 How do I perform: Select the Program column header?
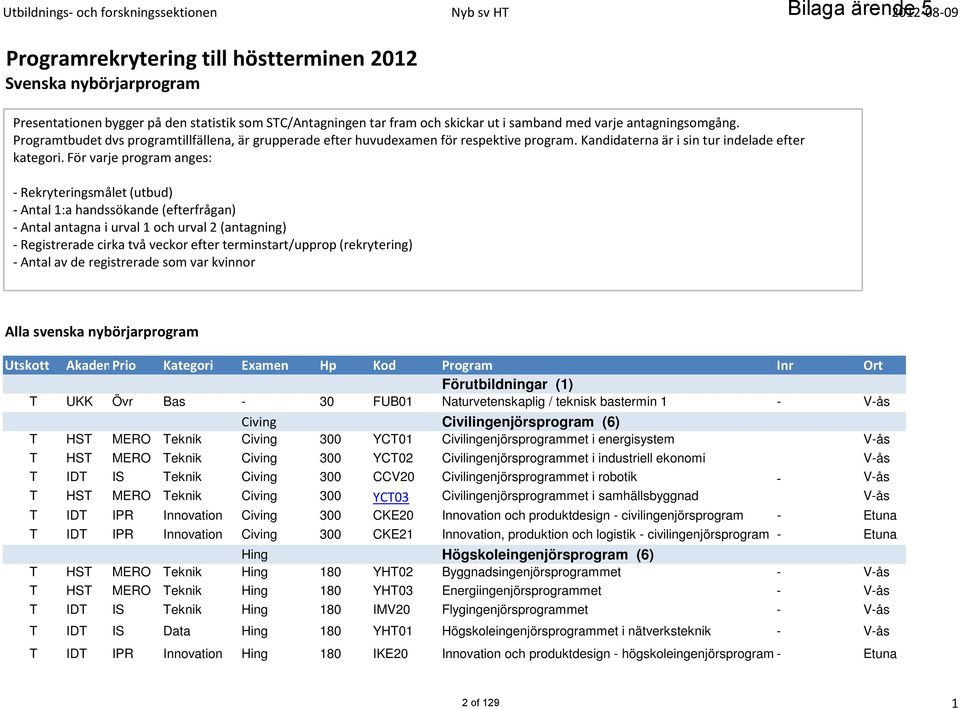(x=467, y=366)
